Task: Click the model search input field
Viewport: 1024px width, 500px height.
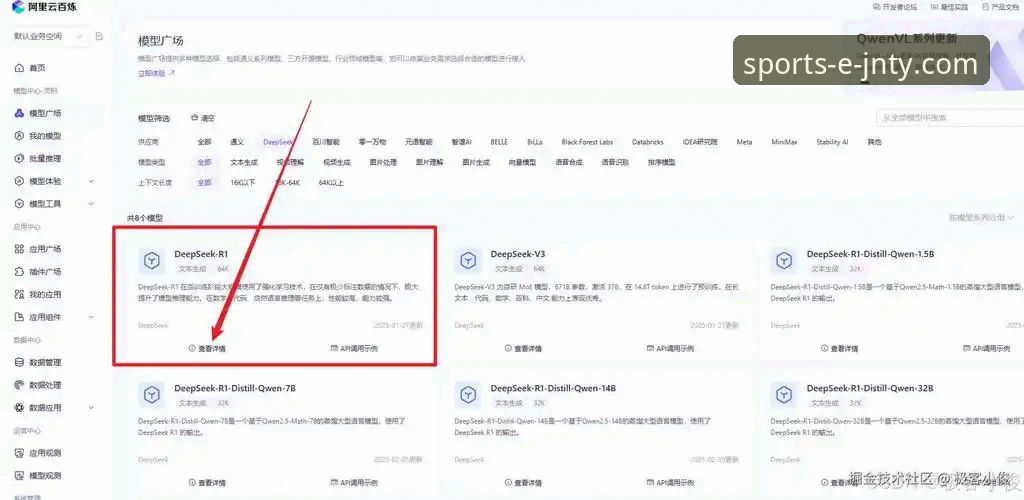Action: tap(950, 118)
